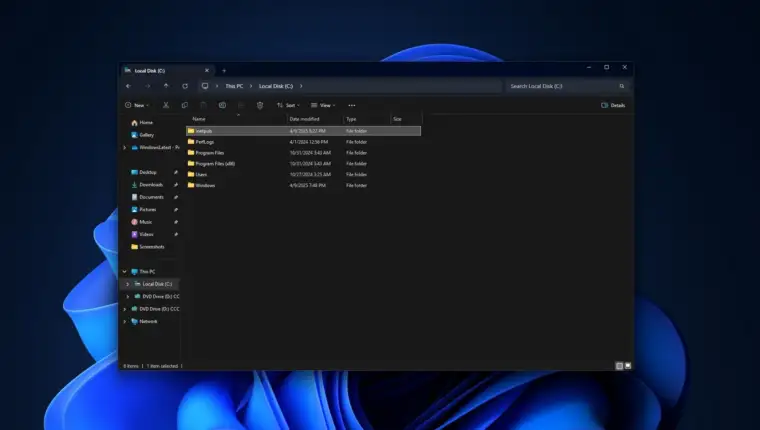Click the Cut scissors icon

coord(166,105)
